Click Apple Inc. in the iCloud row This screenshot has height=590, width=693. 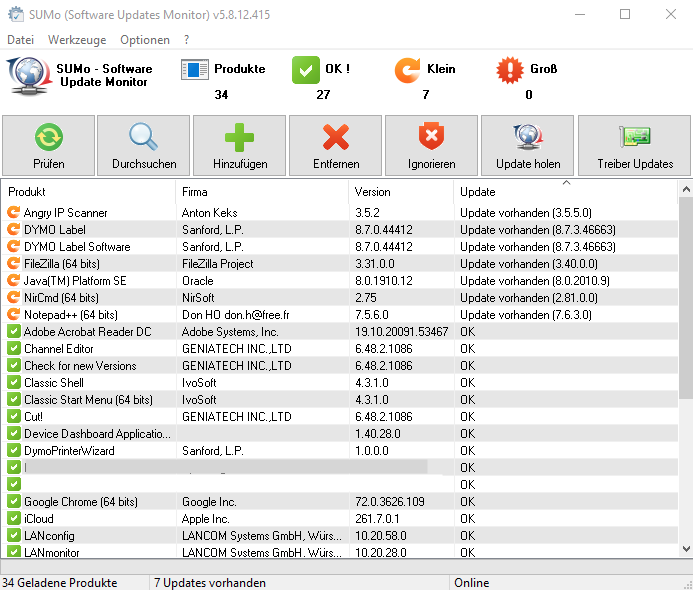[x=206, y=518]
